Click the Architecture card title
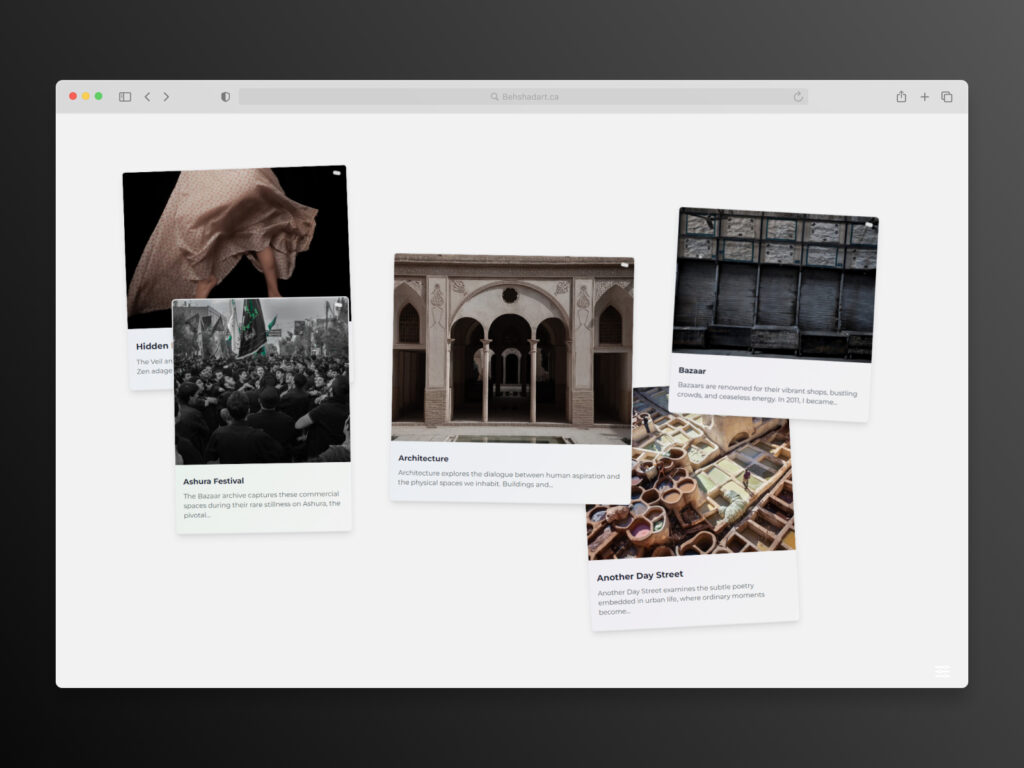The width and height of the screenshot is (1024, 768). click(x=423, y=458)
